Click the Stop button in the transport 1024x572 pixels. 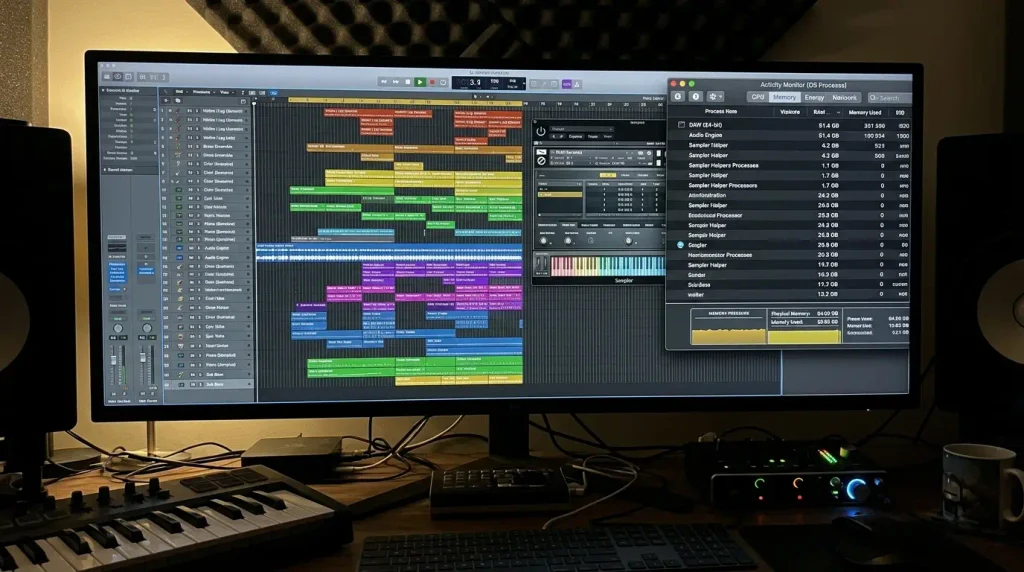[408, 82]
